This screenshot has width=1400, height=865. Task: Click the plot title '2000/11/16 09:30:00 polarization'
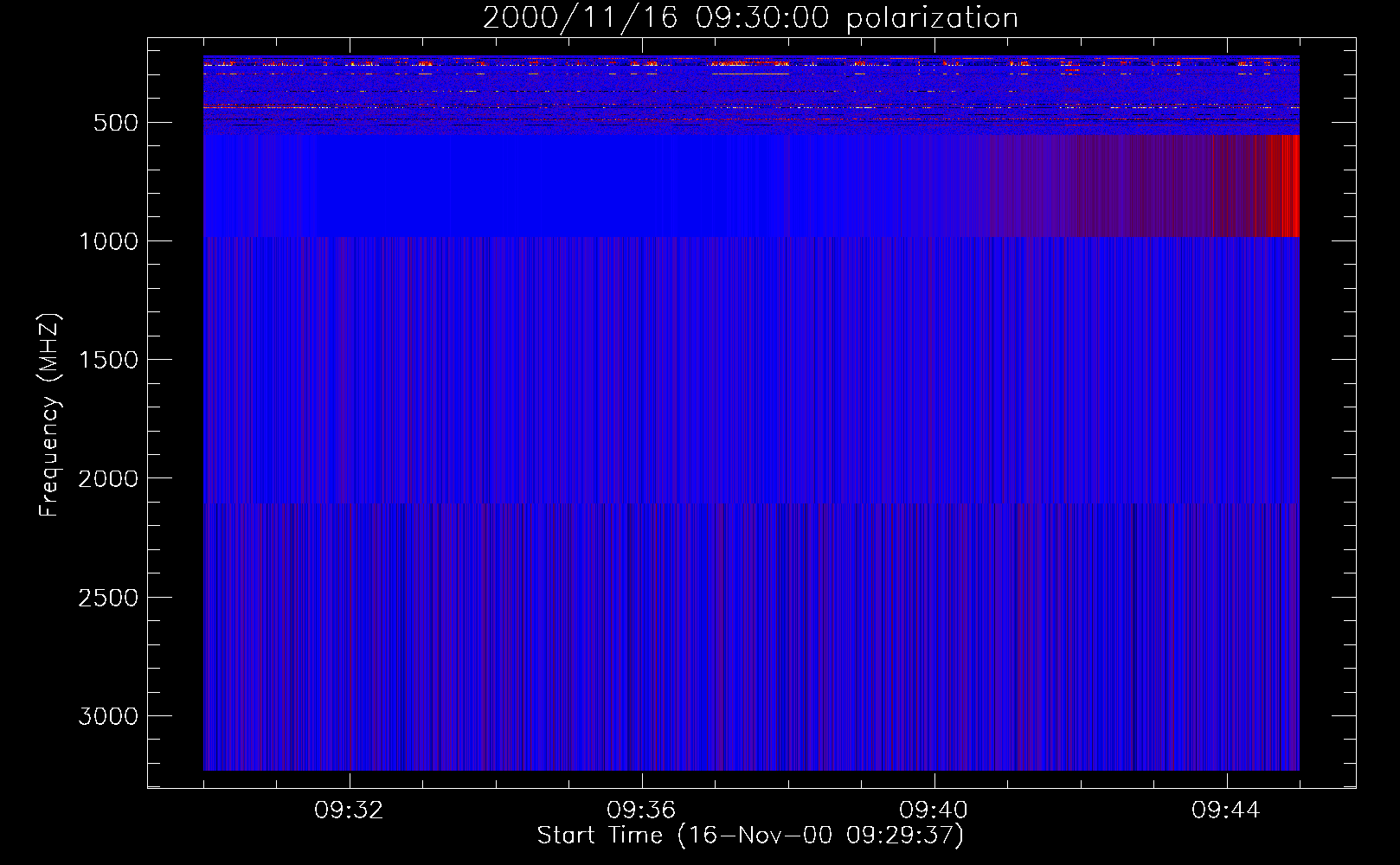coord(750,18)
